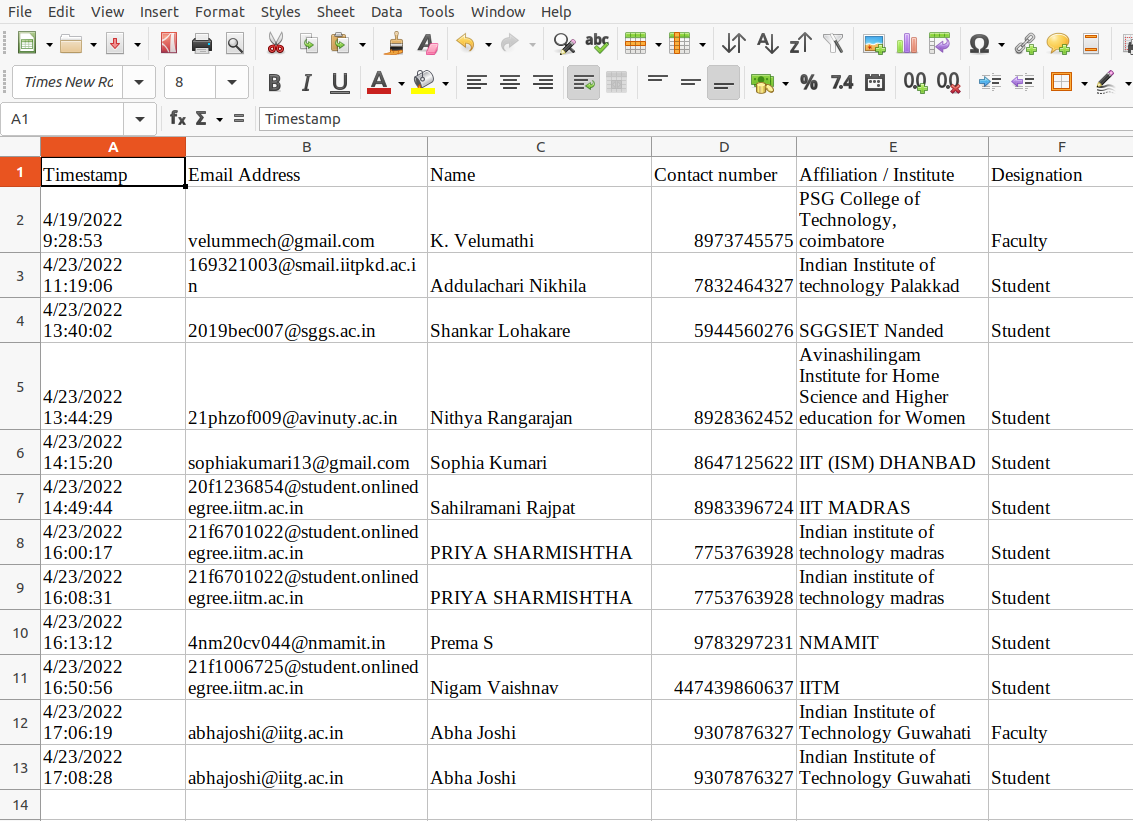Screen dimensions: 1133x821
Task: Open the Font Name dropdown arrow
Action: 139,82
